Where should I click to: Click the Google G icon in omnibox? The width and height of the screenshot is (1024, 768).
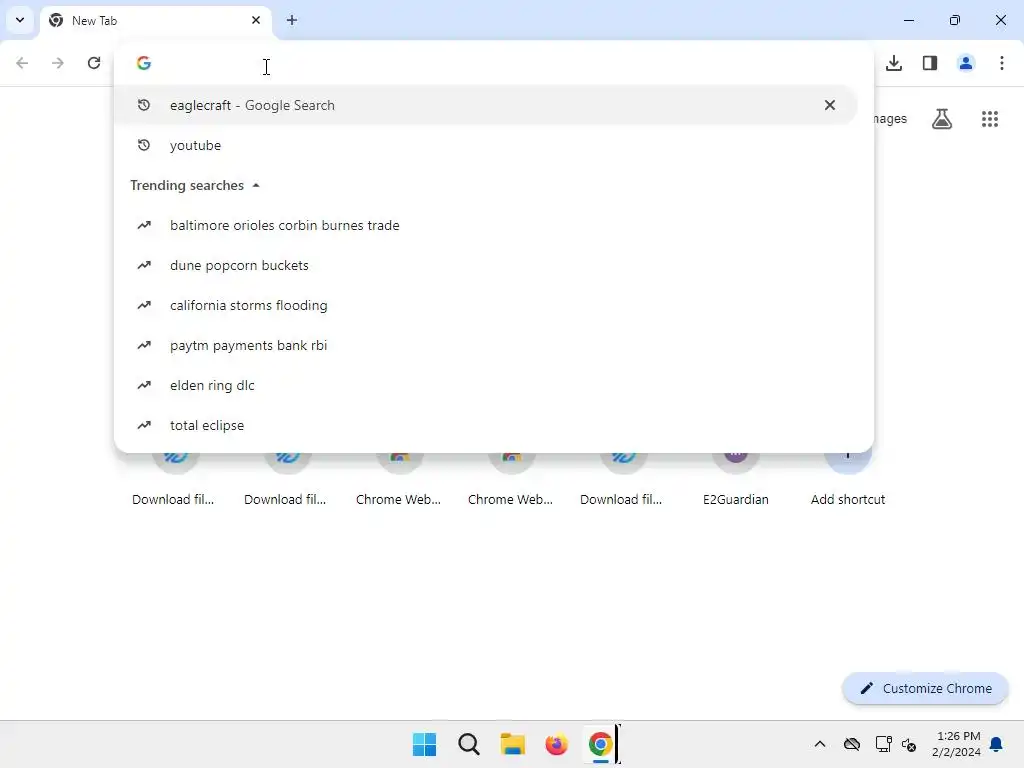[x=144, y=63]
